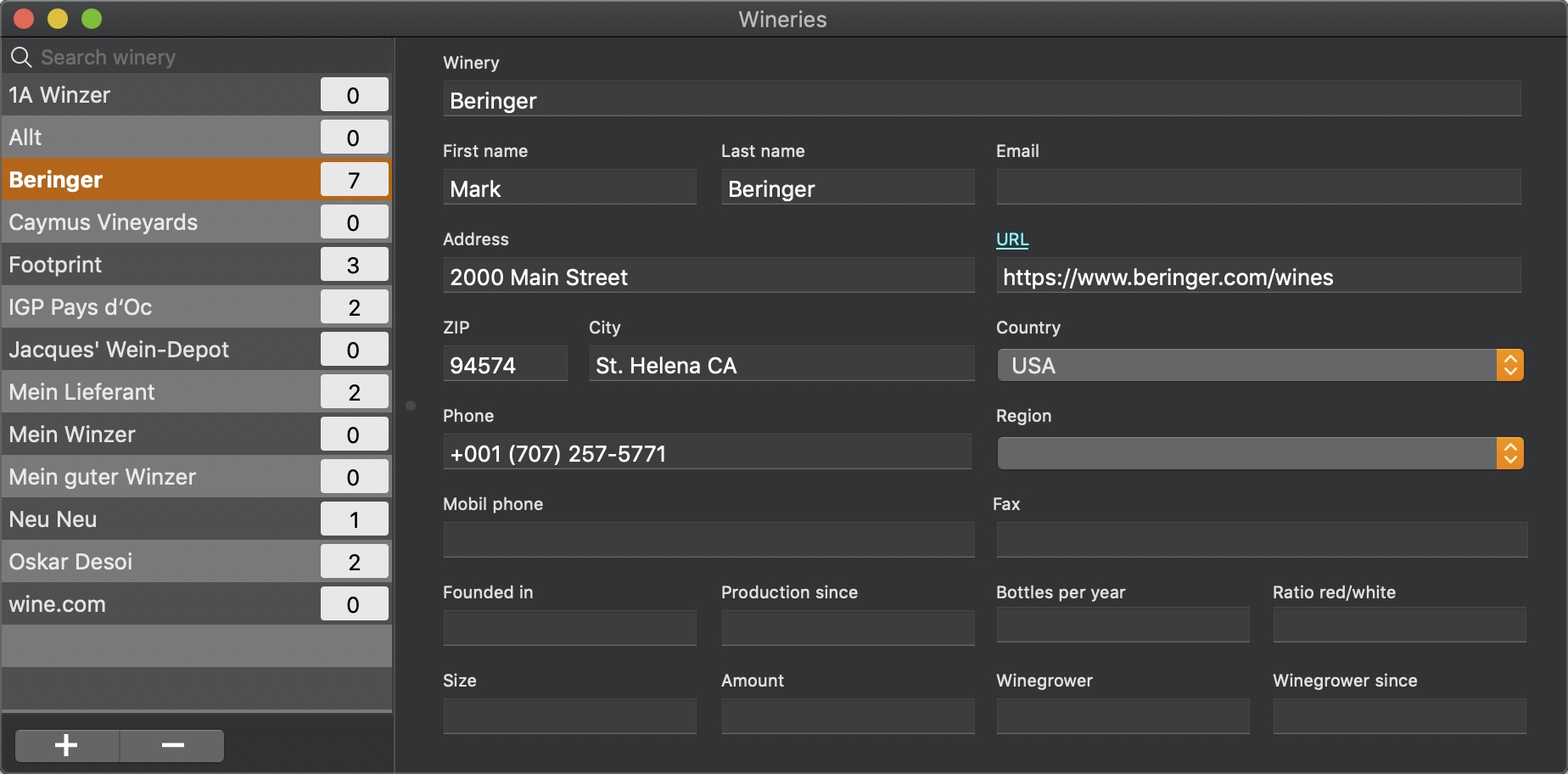Viewport: 1568px width, 774px height.
Task: Click Address field with 2000 Main Street
Action: point(708,276)
